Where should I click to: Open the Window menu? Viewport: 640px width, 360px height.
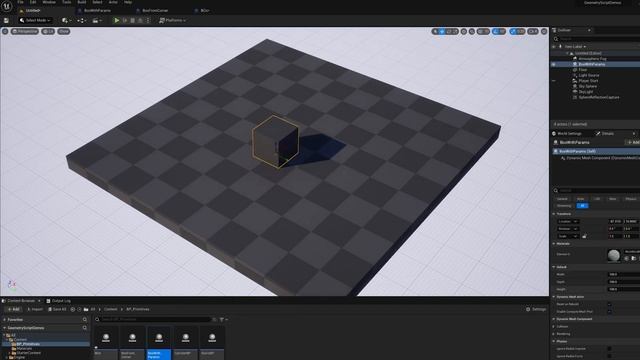point(49,2)
